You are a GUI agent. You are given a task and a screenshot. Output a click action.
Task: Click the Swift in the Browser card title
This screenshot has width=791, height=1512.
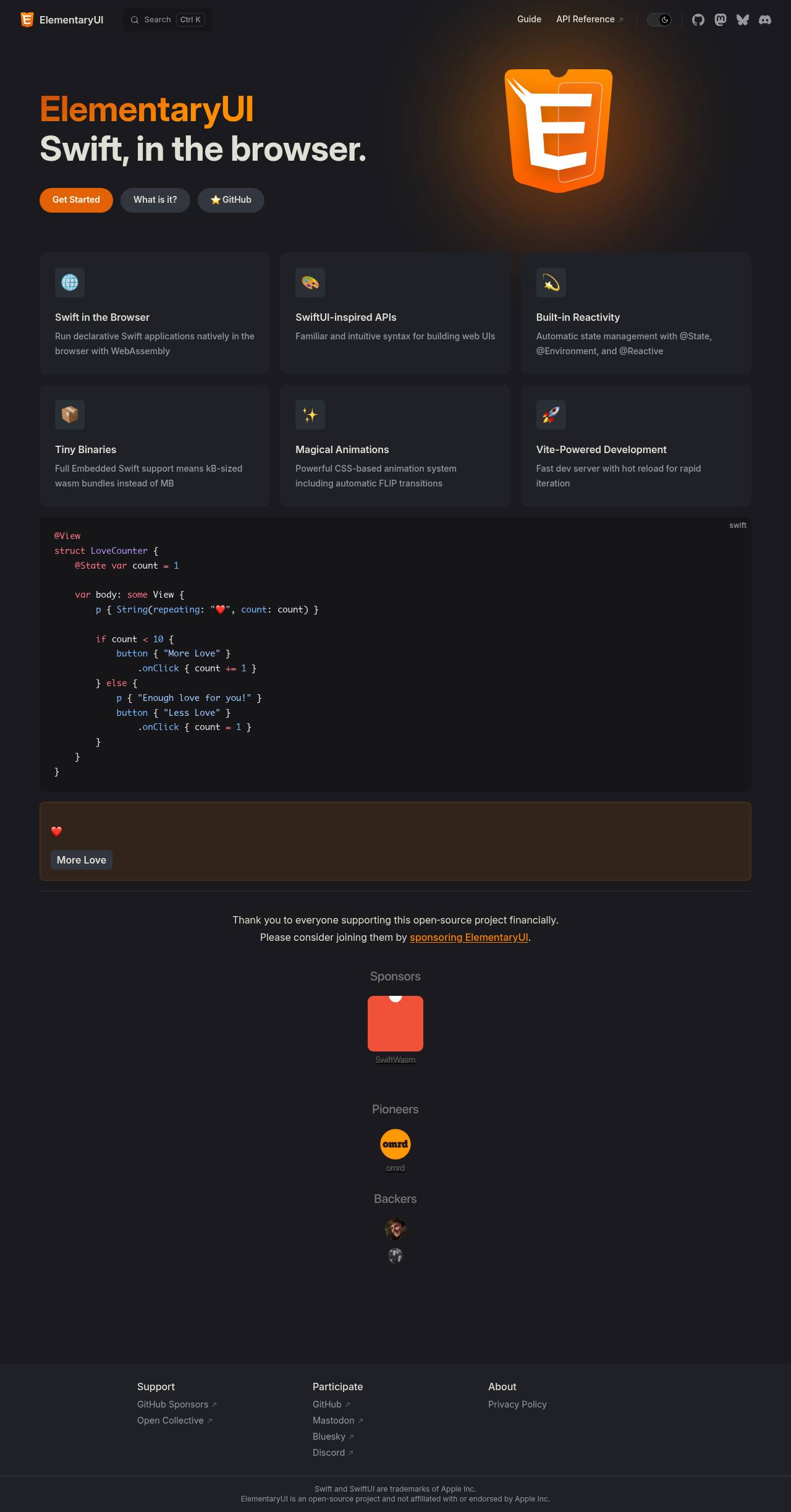[102, 317]
